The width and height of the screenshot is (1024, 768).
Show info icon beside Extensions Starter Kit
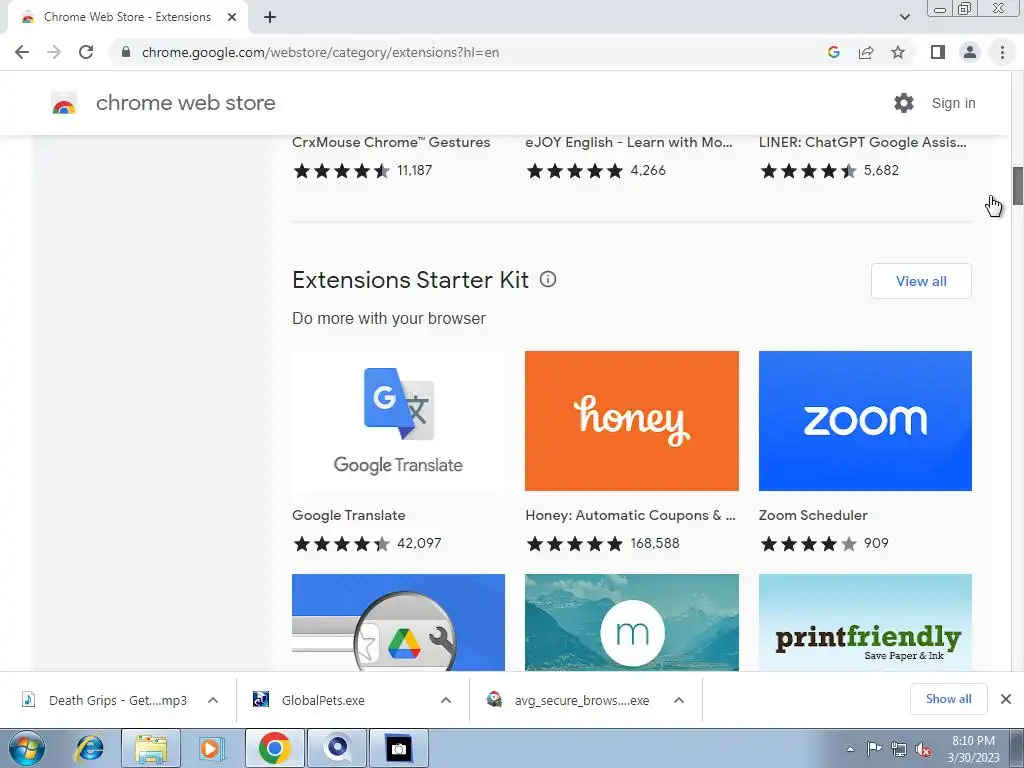point(548,280)
